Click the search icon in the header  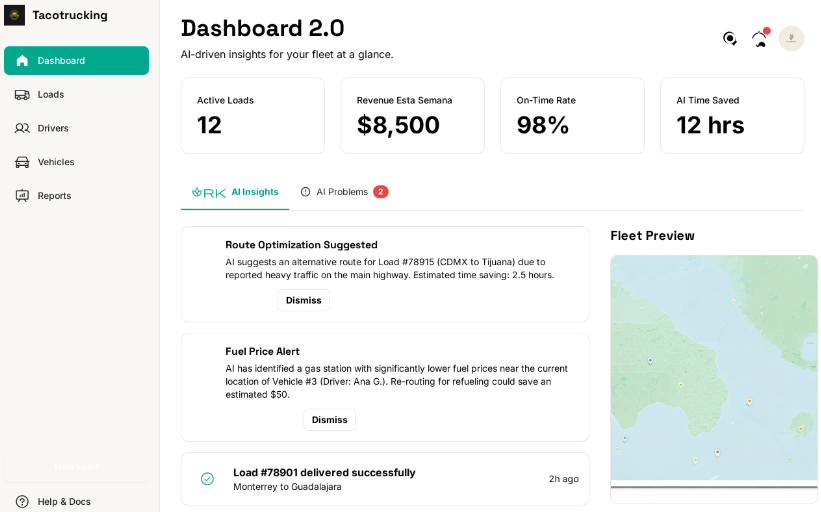coord(730,38)
